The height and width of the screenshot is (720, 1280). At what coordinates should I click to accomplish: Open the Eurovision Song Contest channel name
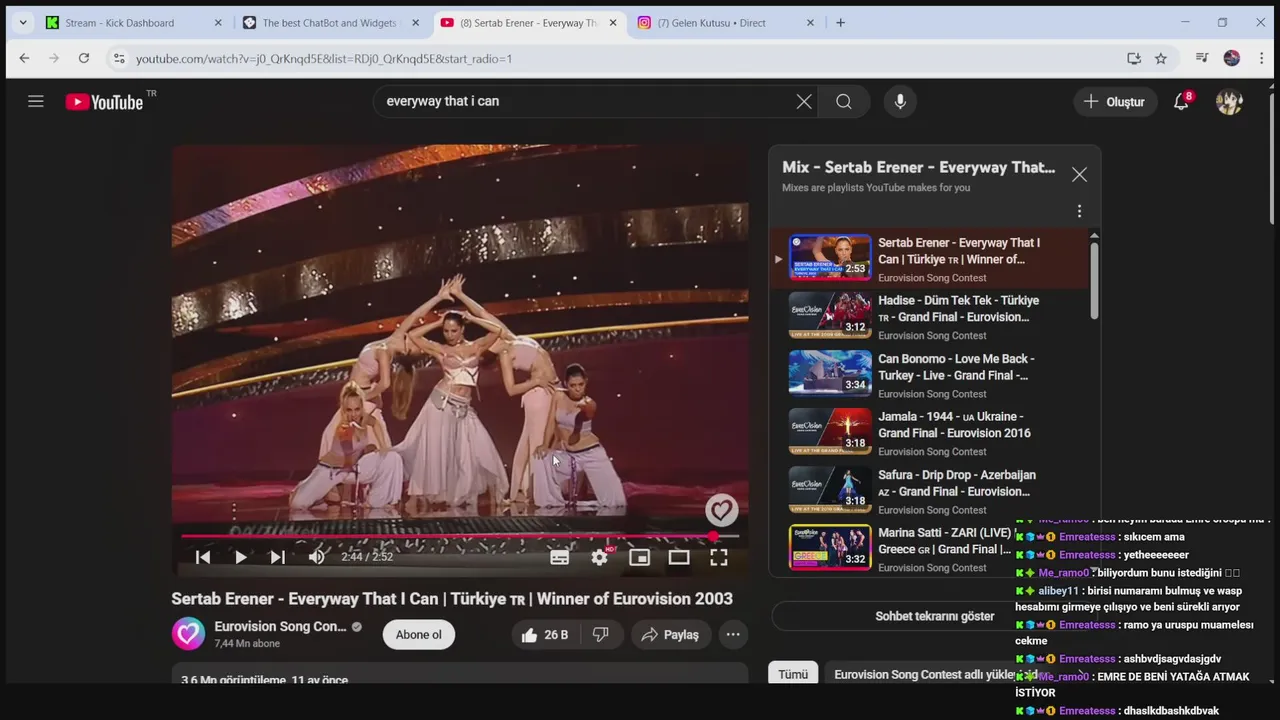coord(280,627)
